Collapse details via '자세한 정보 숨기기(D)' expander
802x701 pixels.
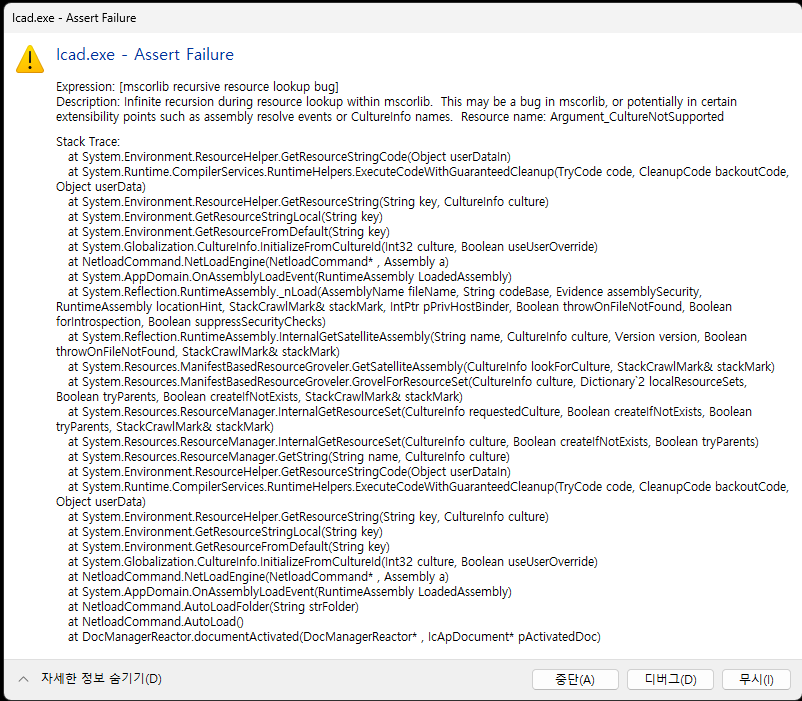click(x=100, y=678)
